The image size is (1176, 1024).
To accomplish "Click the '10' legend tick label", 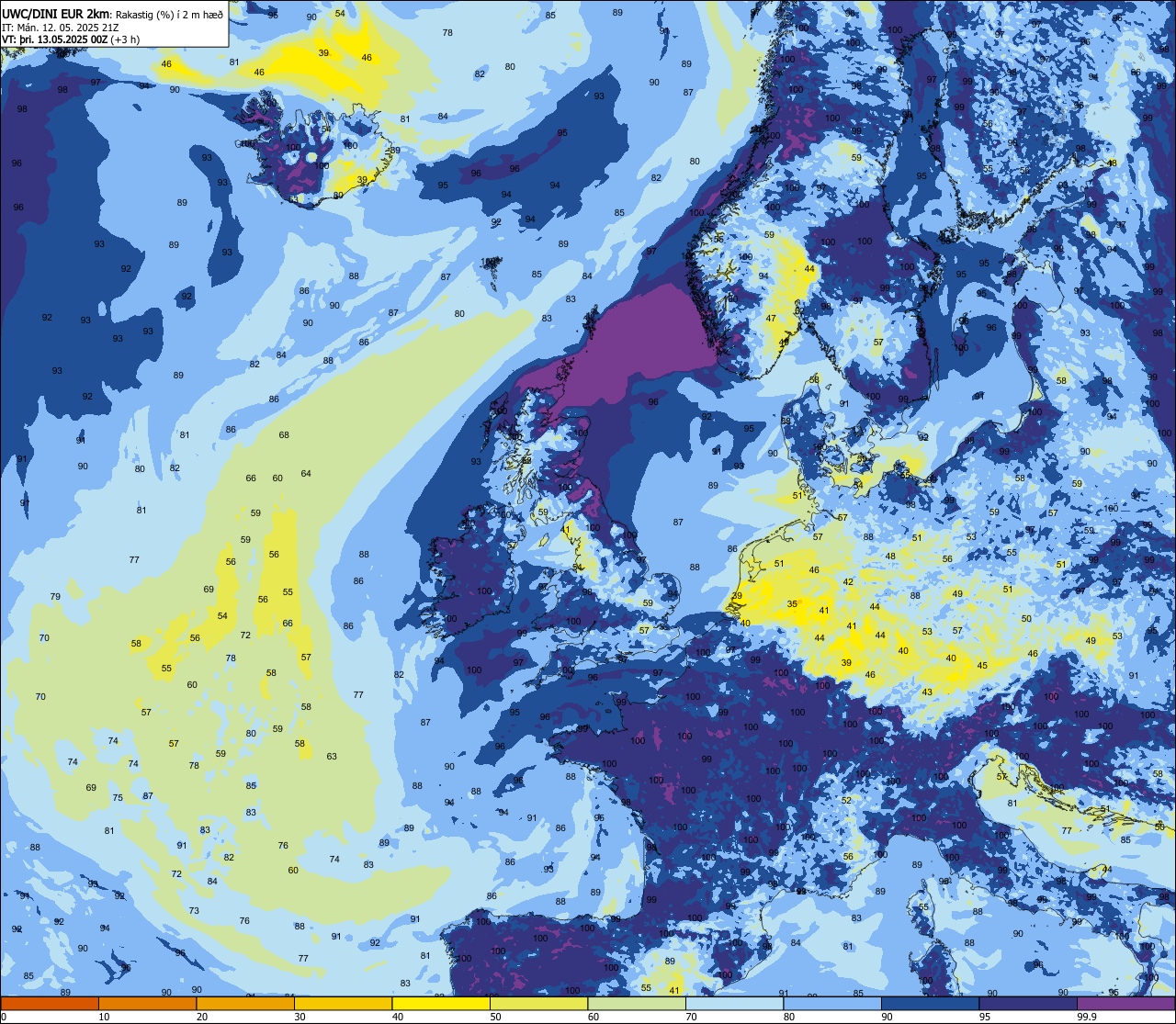I will (104, 1017).
